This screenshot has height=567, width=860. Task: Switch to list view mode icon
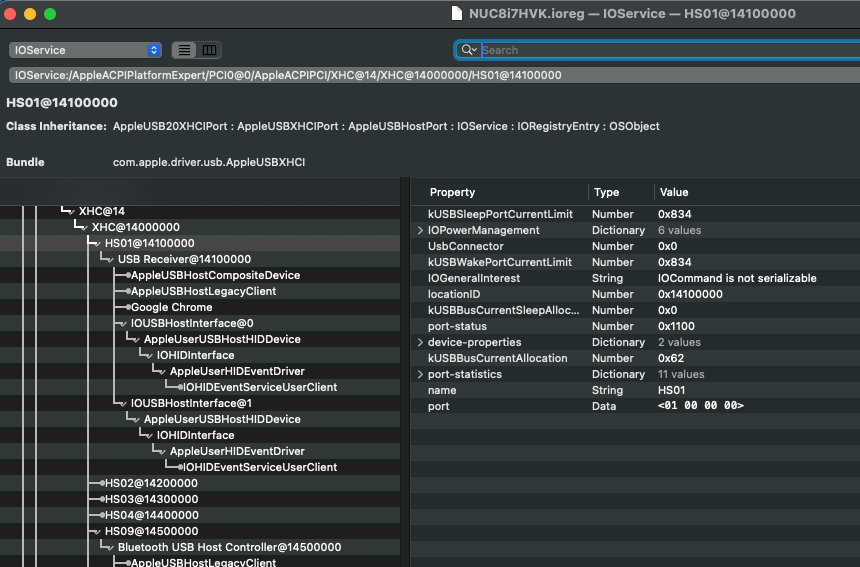point(184,50)
